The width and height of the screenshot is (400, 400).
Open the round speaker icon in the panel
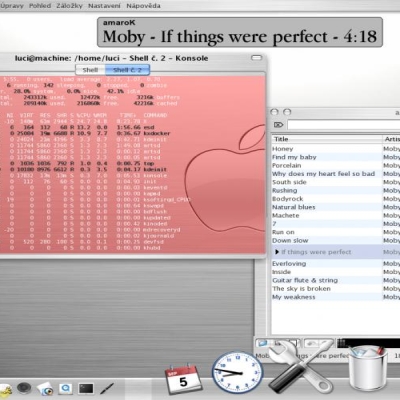[x=24, y=388]
